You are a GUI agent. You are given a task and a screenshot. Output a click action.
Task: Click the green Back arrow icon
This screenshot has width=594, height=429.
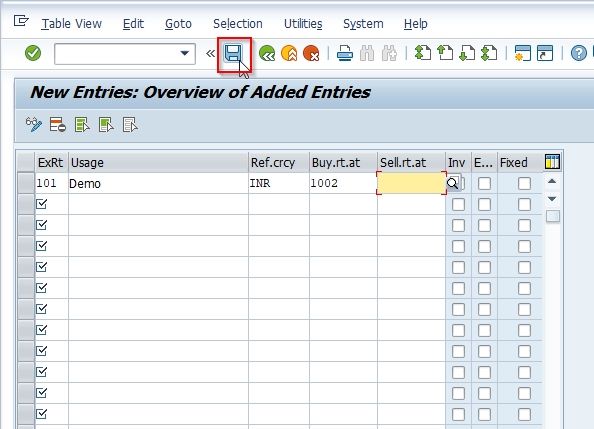point(267,53)
